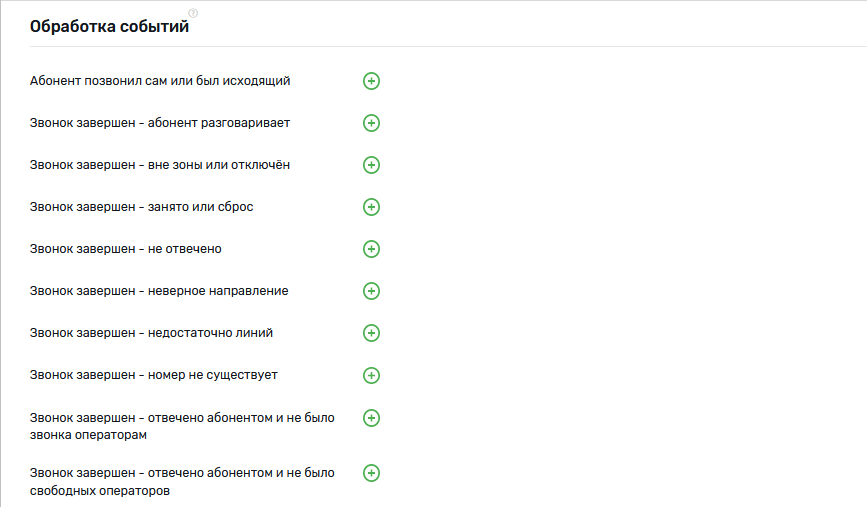Select label text 'Абонент позвонил сам или был исходящий'

[x=160, y=80]
